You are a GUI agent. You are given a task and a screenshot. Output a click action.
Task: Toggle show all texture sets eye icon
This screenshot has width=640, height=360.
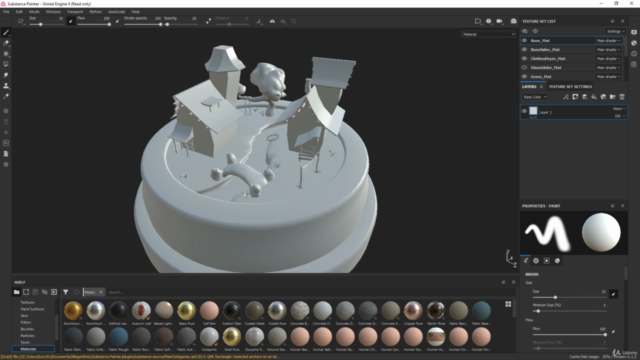[x=535, y=31]
